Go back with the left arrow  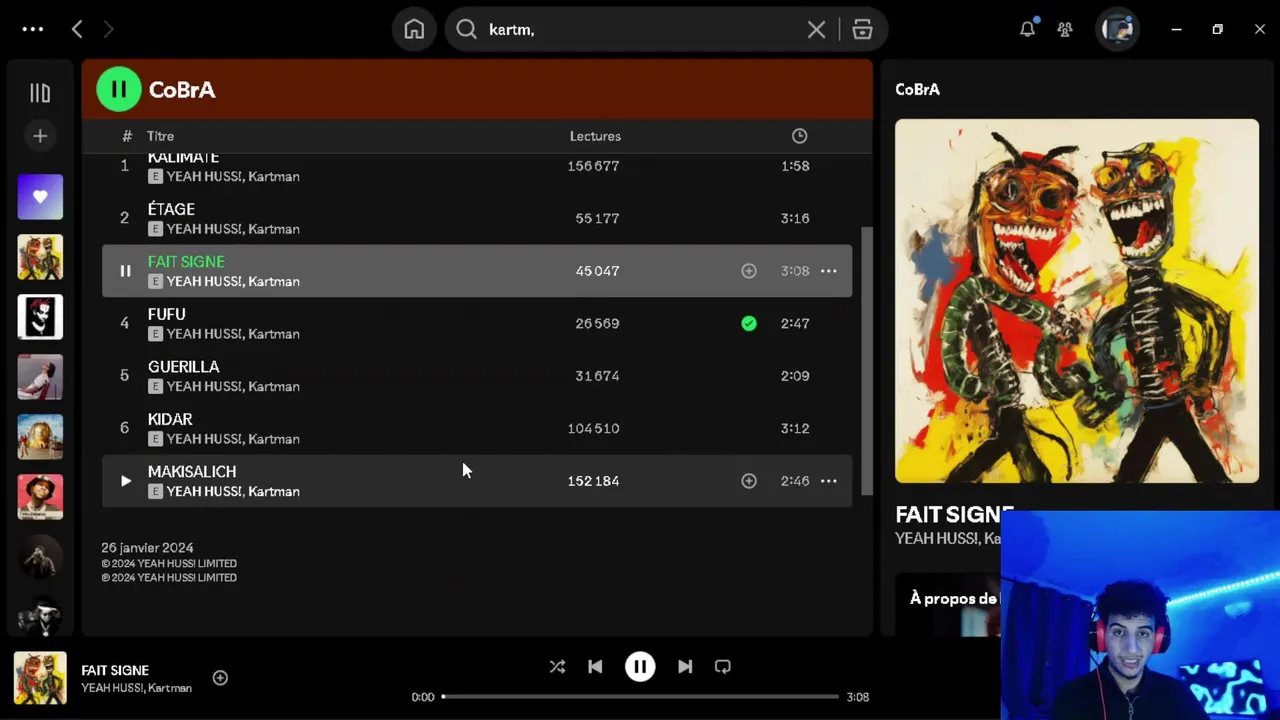[77, 29]
